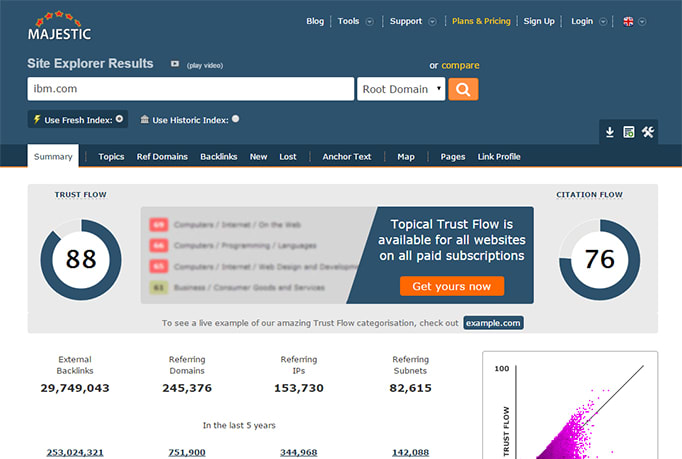Screen dimensions: 682x459
Task: Click the 82,615 Referring Subnets value
Action: click(x=411, y=388)
